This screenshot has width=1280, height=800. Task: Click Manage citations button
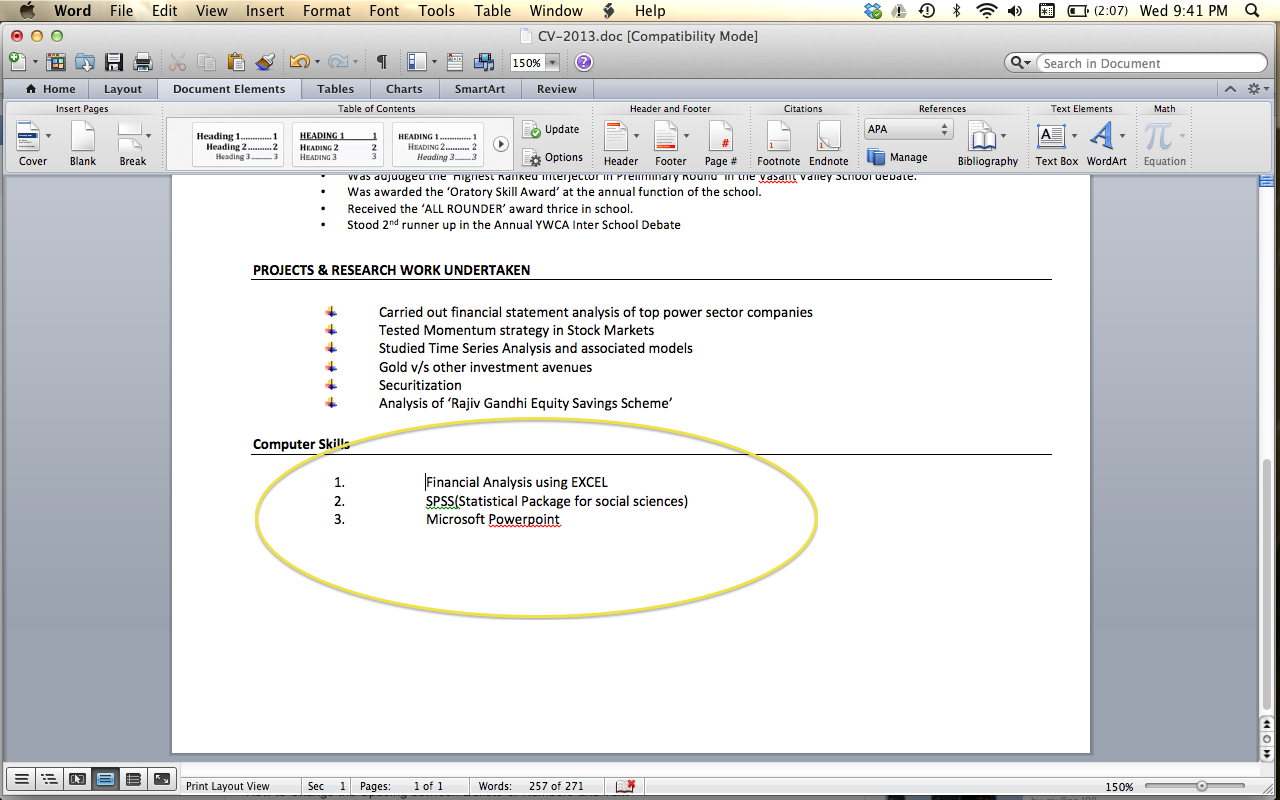(x=898, y=157)
